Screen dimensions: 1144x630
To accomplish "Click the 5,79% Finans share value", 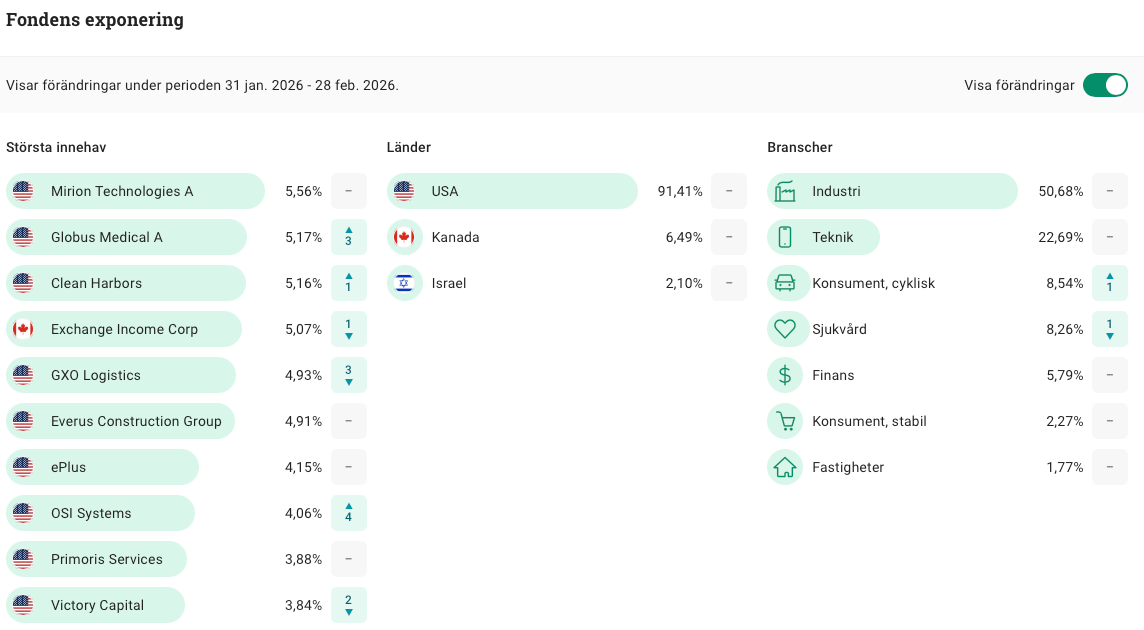I will click(1064, 375).
